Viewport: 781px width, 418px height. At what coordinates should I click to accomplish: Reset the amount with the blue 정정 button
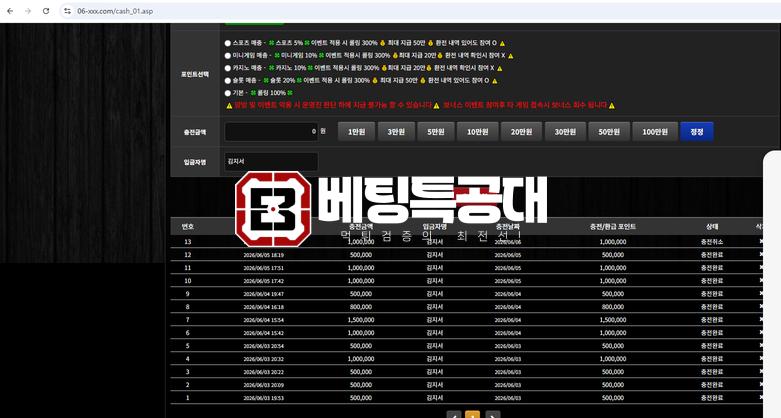tap(696, 132)
